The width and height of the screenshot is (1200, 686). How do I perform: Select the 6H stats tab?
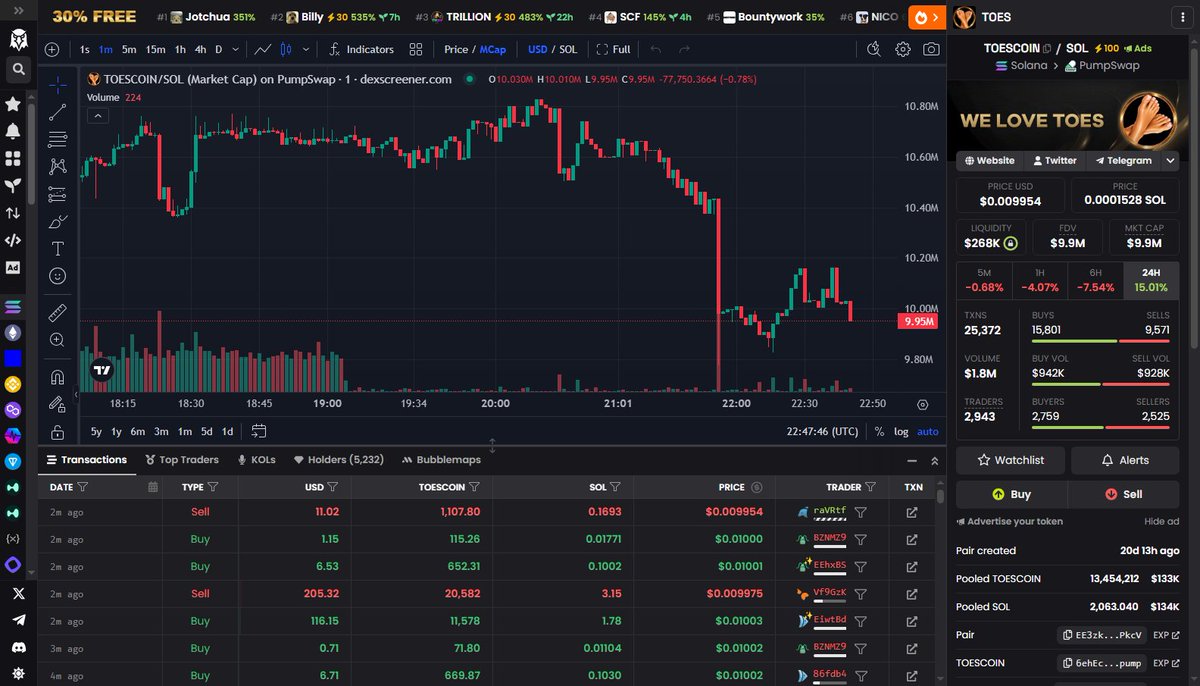click(x=1096, y=280)
